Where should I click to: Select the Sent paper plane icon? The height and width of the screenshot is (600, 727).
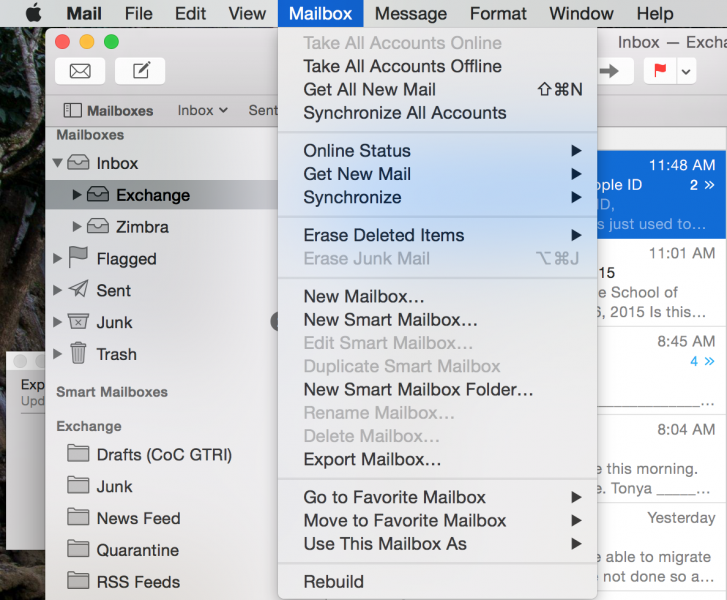point(78,290)
